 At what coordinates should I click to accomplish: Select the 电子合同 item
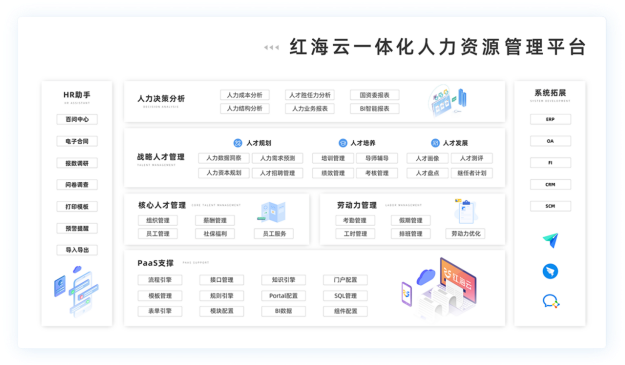coord(77,141)
